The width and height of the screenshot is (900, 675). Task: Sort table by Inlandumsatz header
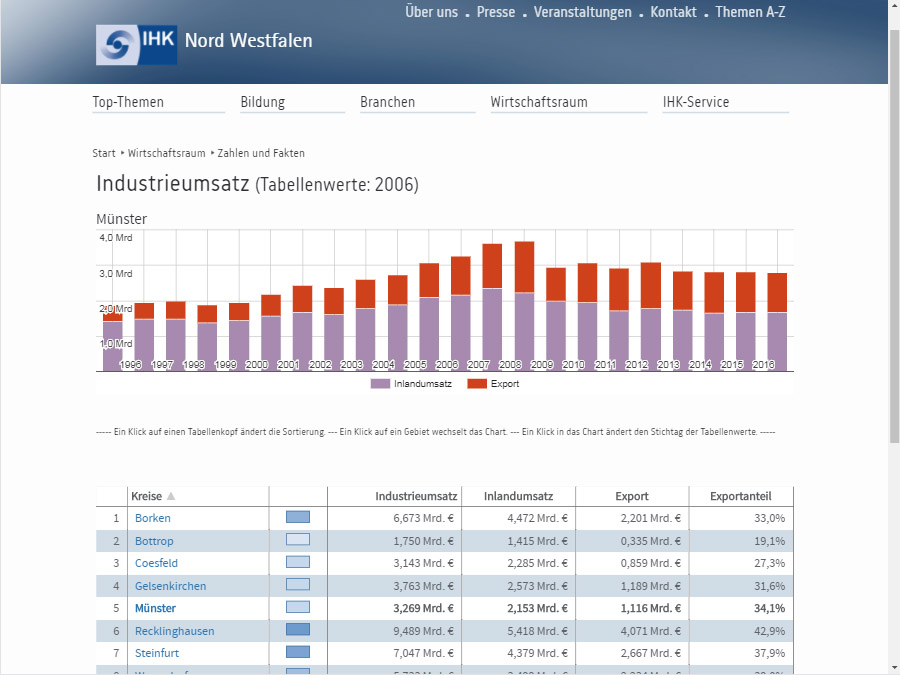point(518,496)
